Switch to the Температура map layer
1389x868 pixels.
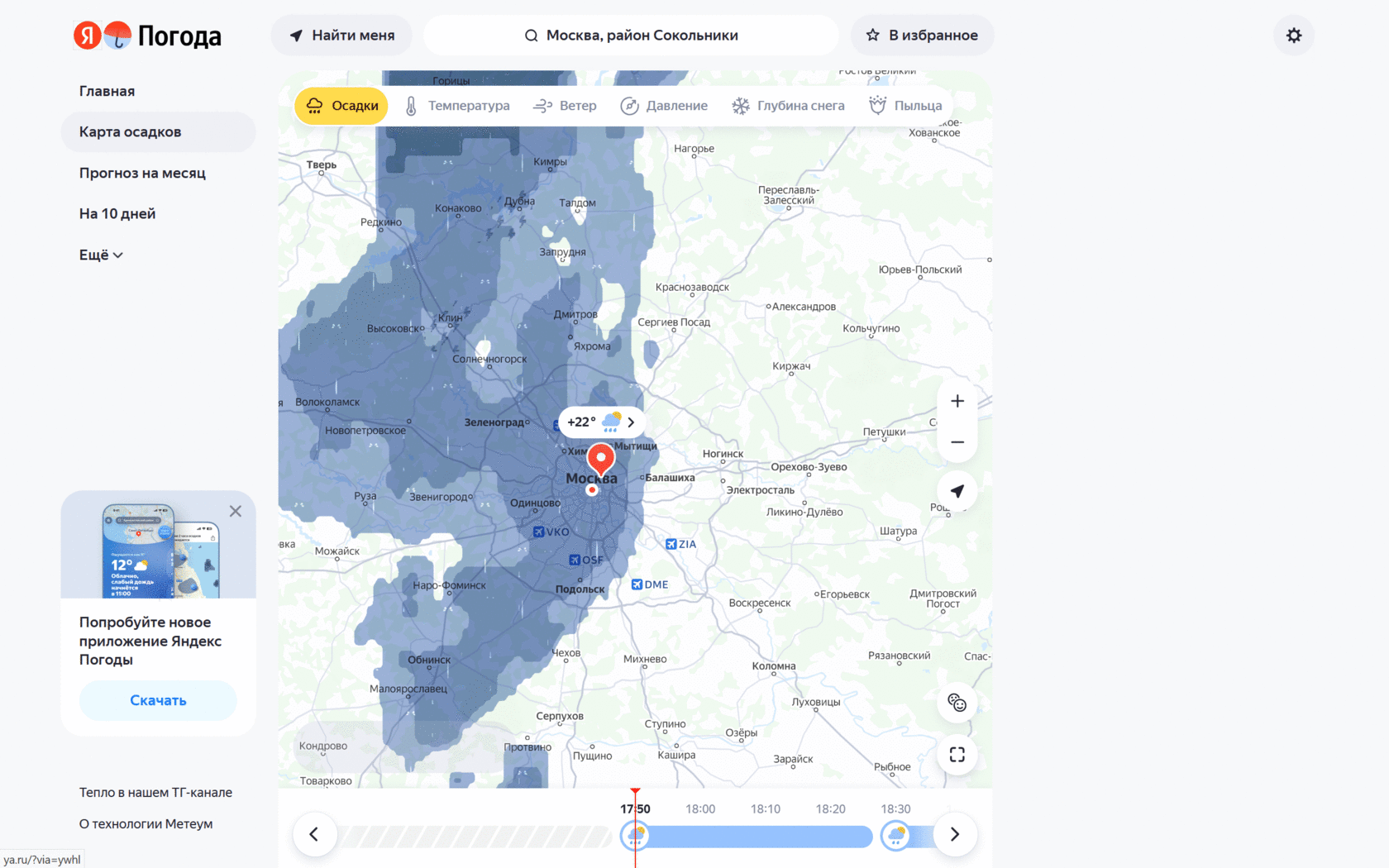[456, 106]
